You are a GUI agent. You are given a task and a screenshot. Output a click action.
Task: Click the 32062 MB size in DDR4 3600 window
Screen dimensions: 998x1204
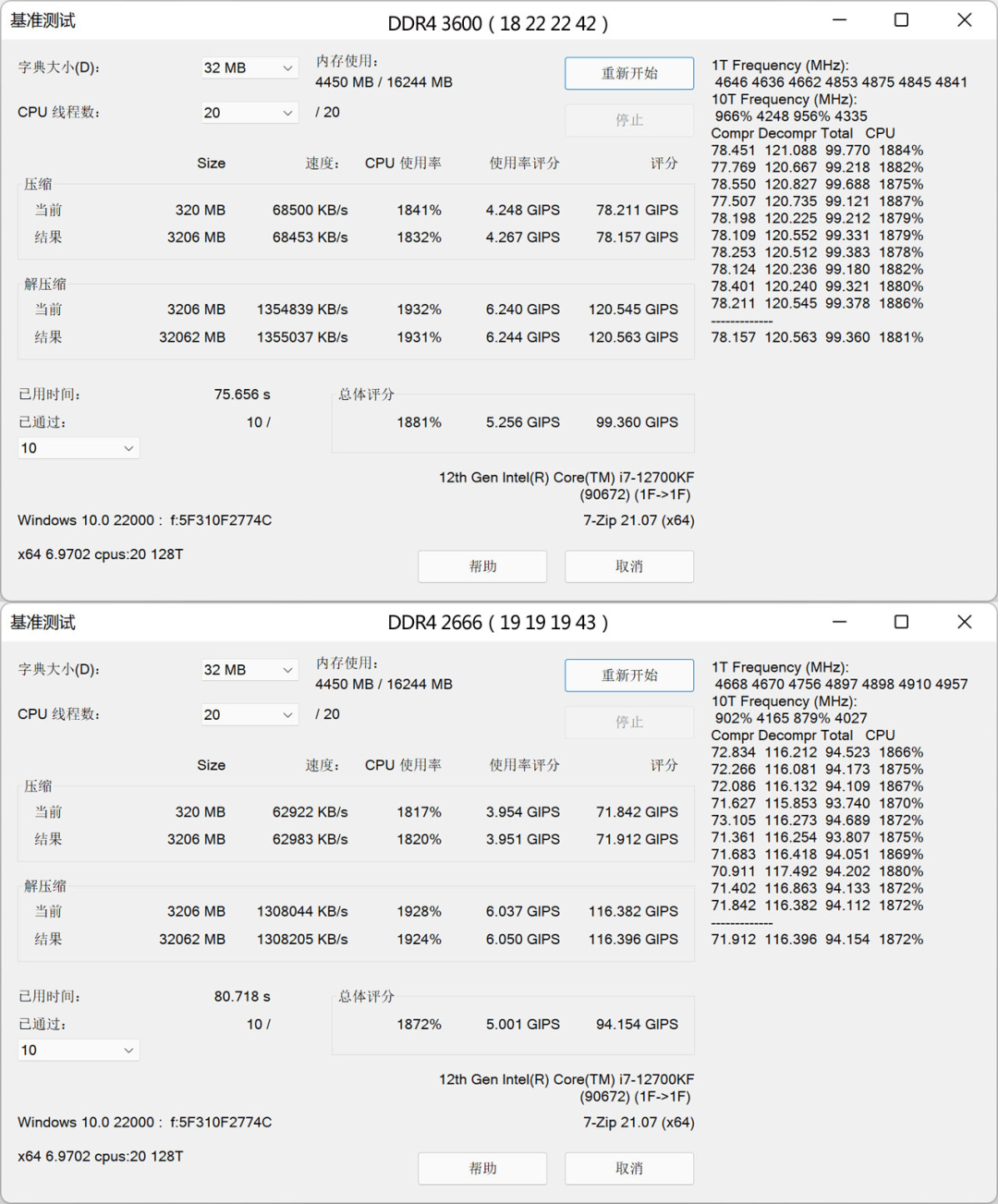pyautogui.click(x=192, y=337)
